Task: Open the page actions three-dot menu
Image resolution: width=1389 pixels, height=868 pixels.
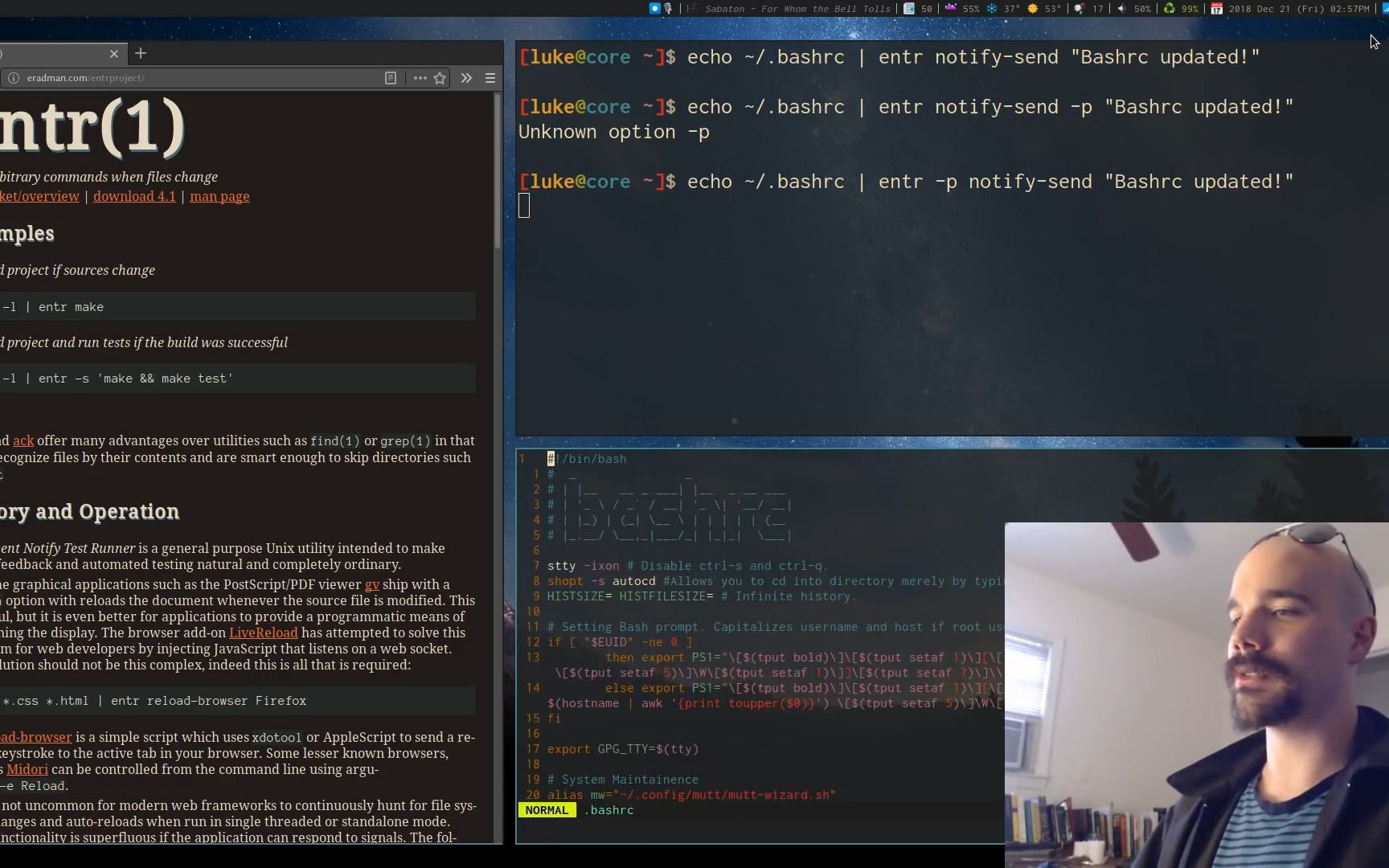Action: click(420, 78)
